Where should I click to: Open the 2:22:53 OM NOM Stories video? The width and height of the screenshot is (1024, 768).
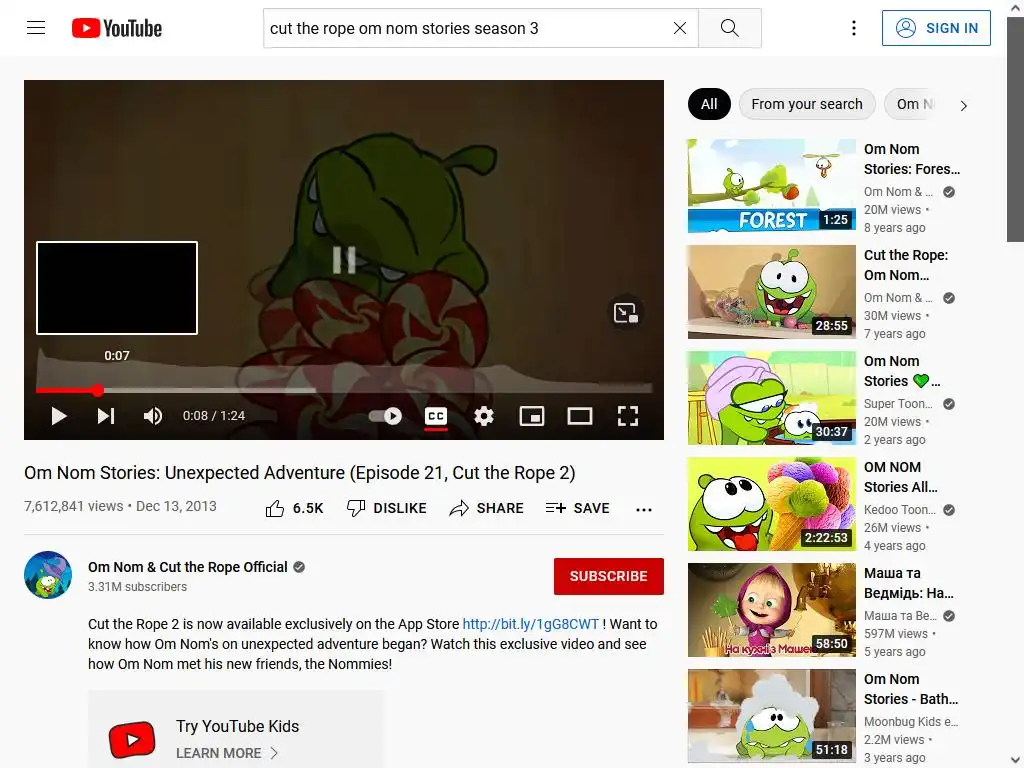[771, 504]
